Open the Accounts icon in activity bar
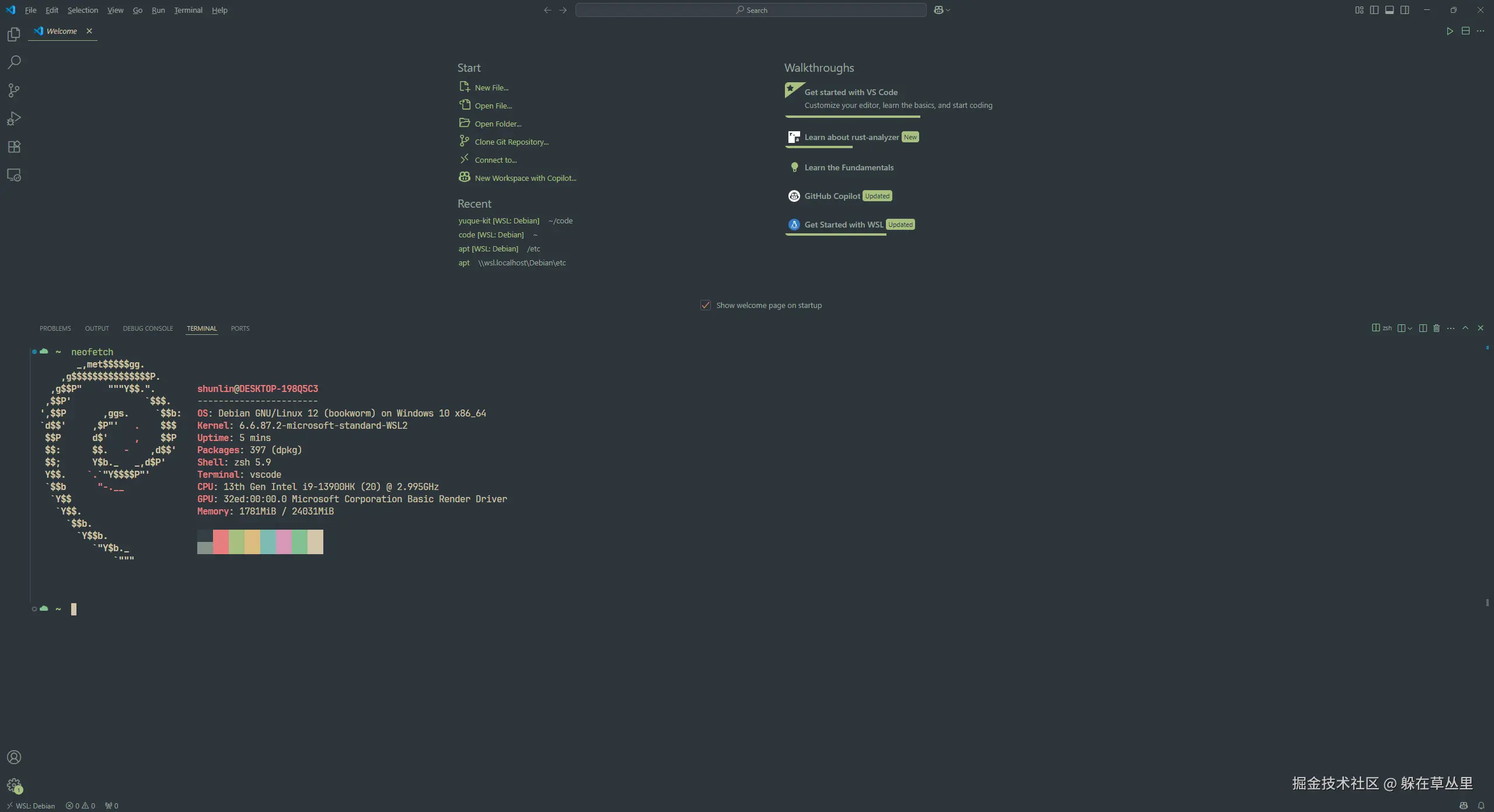1494x812 pixels. 14,757
